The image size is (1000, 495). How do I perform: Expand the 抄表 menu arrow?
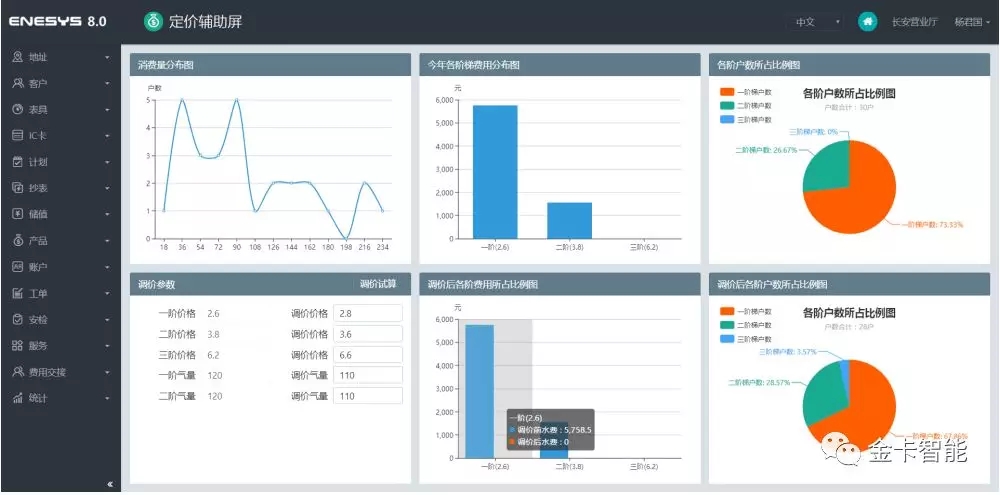tap(107, 188)
